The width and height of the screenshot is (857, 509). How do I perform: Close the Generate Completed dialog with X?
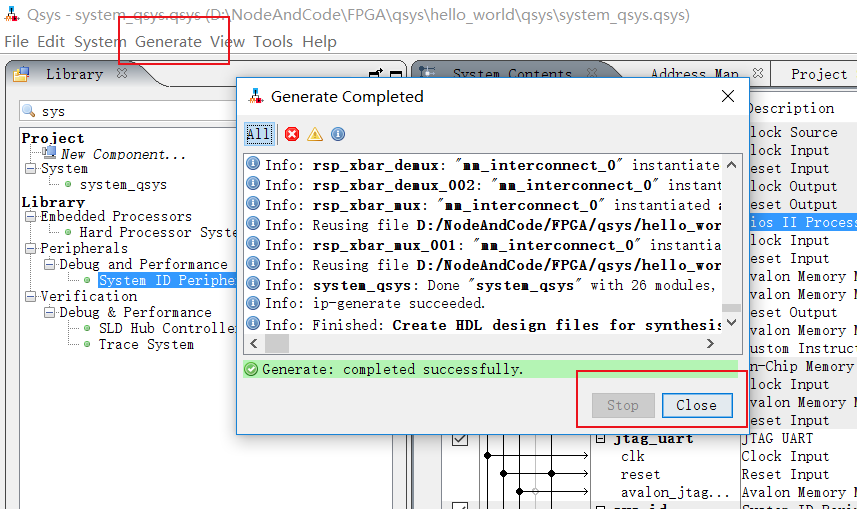point(727,96)
